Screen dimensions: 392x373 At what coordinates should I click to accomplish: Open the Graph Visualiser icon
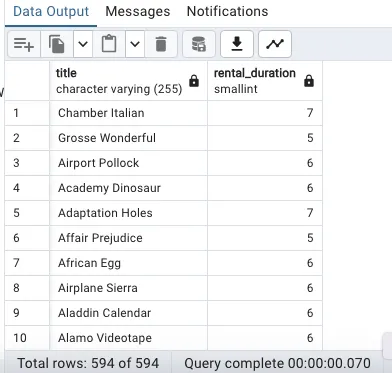pos(275,44)
